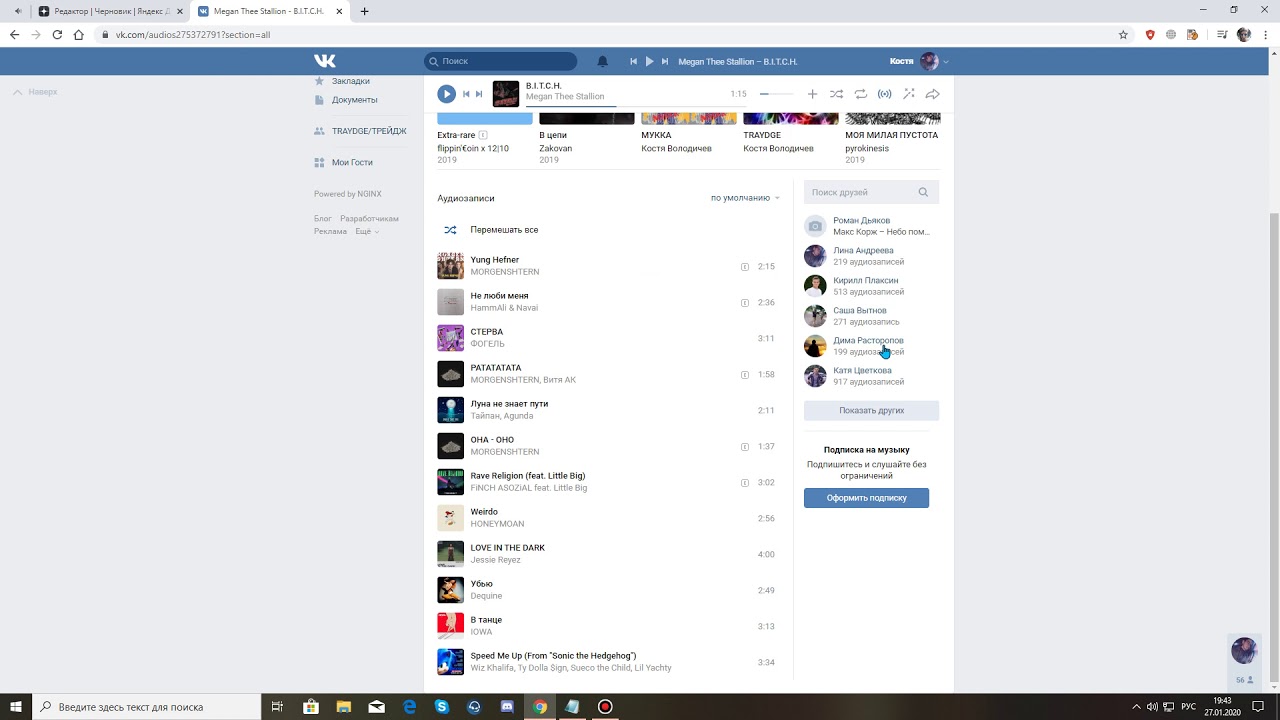
Task: Adjust the player volume slider
Action: (777, 94)
